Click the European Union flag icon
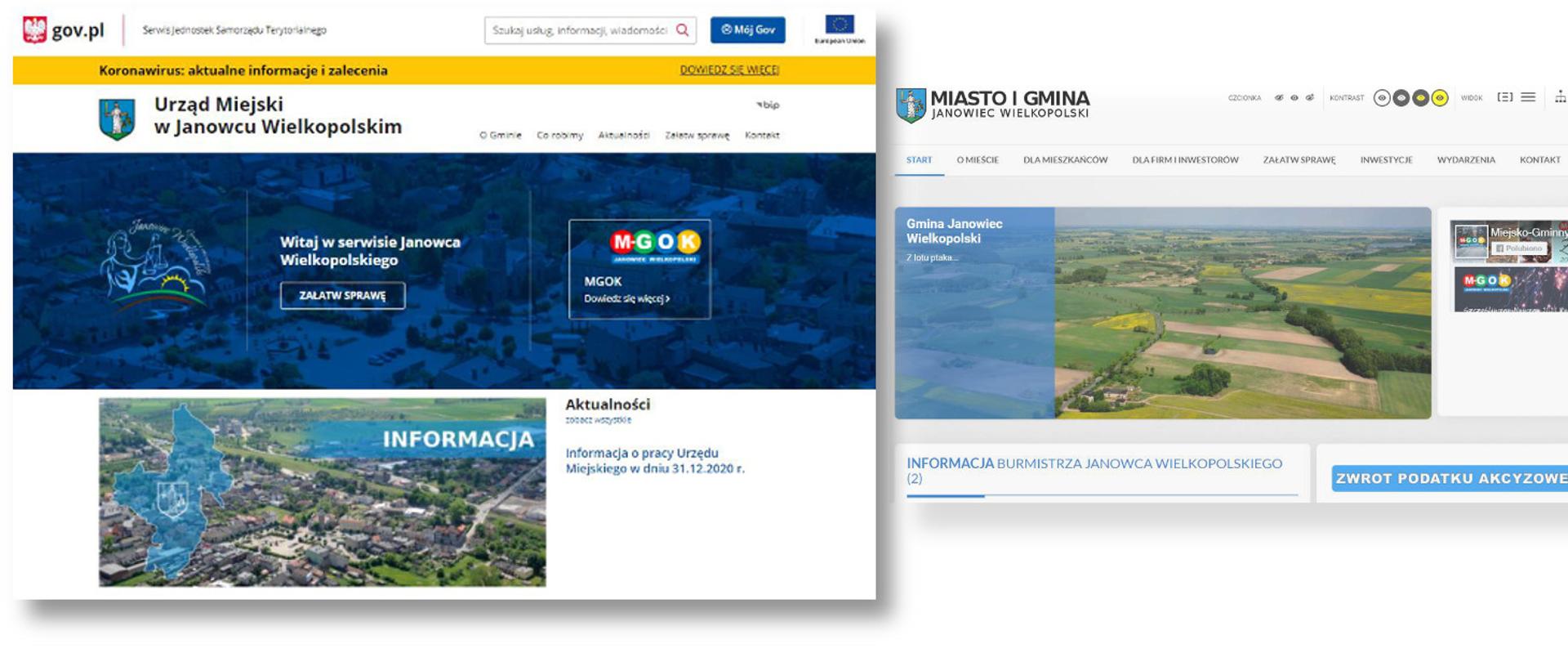Screen dimensions: 1568x662 [x=839, y=25]
